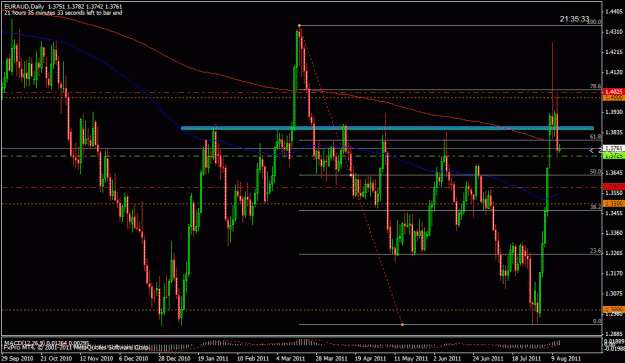This screenshot has width=625, height=363.
Task: Click the 4 Mar 2011 date label
Action: click(291, 359)
